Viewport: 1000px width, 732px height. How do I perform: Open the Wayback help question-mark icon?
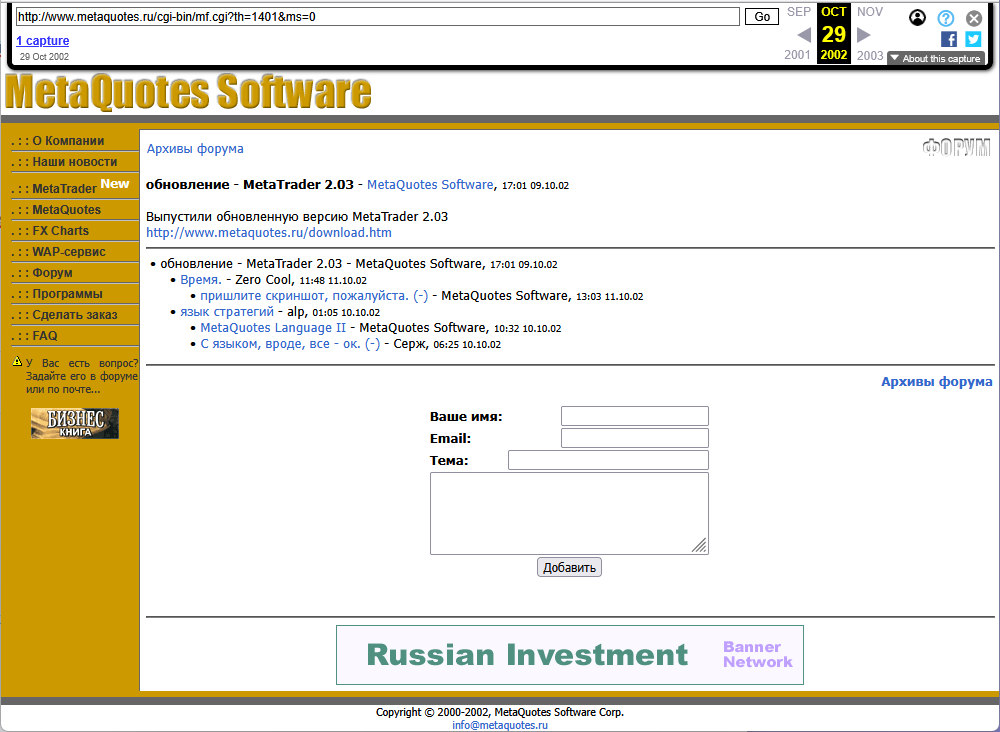click(x=946, y=18)
